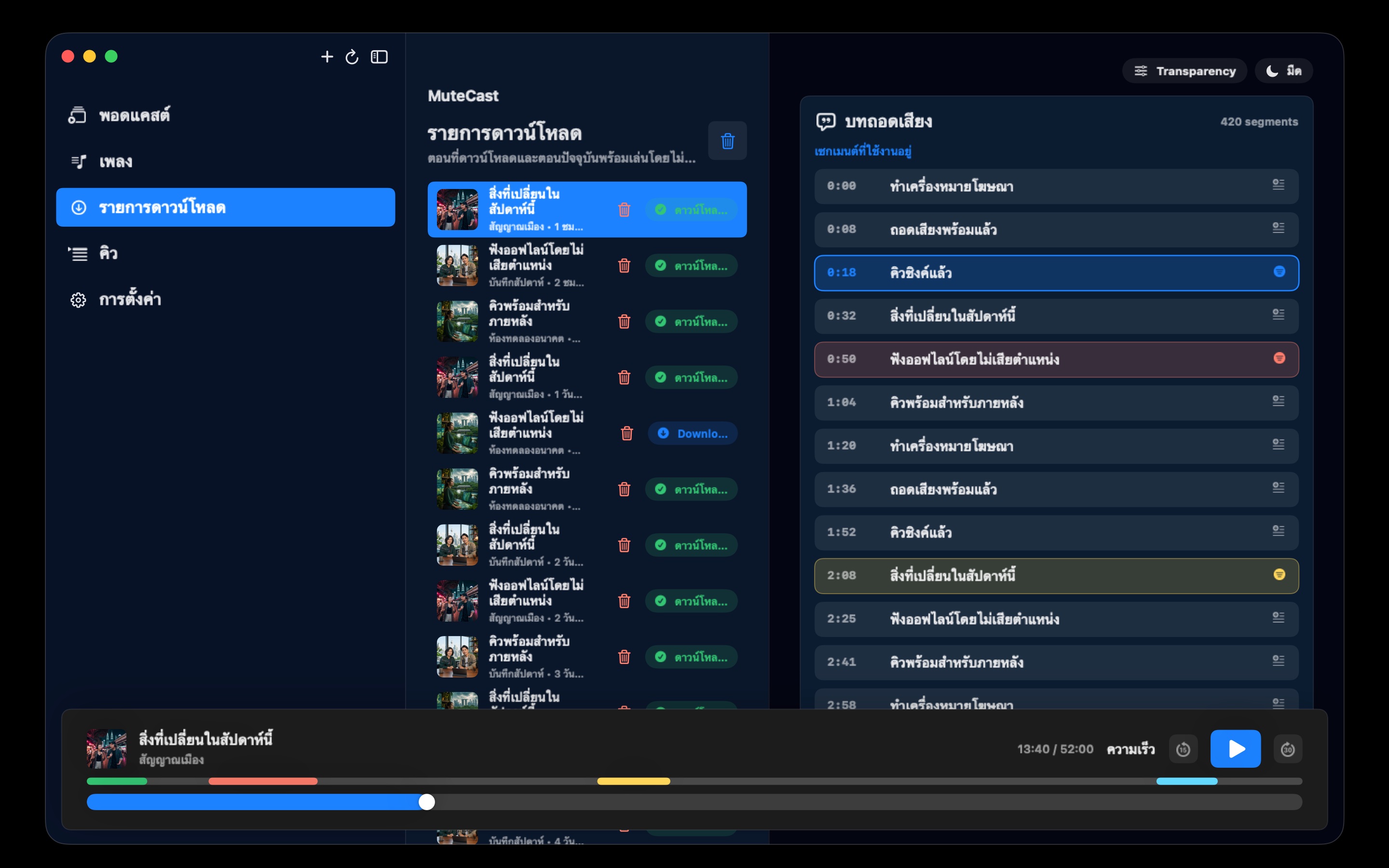Click the 13:40 / 52:00 time readout
Viewport: 1389px width, 868px height.
1055,749
